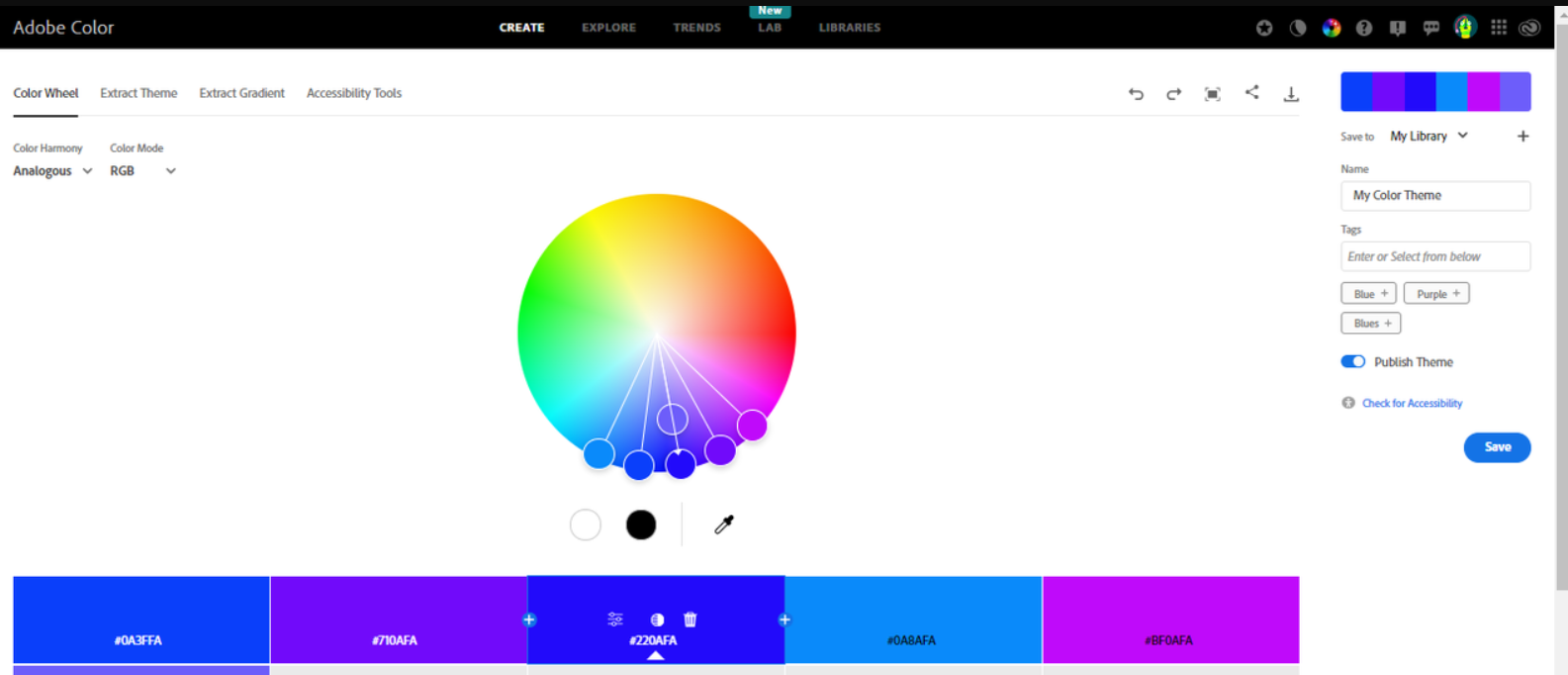Click the theme preview strip in sidebar
Screen dimensions: 1568x675
tap(1435, 91)
